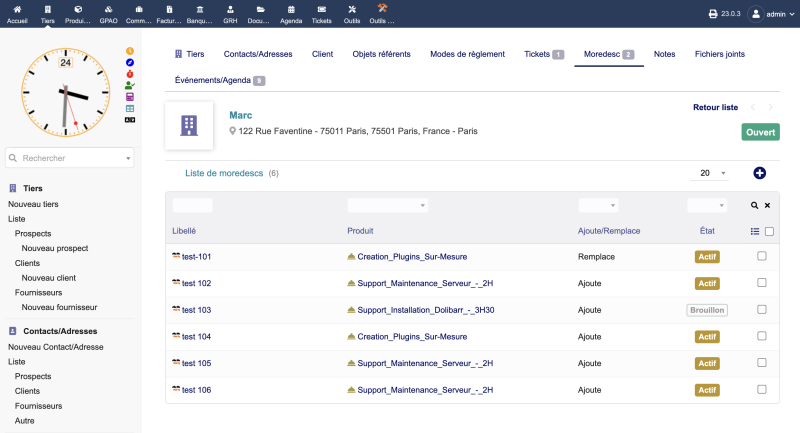This screenshot has height=433, width=800.
Task: Open the Ajoute/Remplace filter dropdown
Action: pos(598,205)
